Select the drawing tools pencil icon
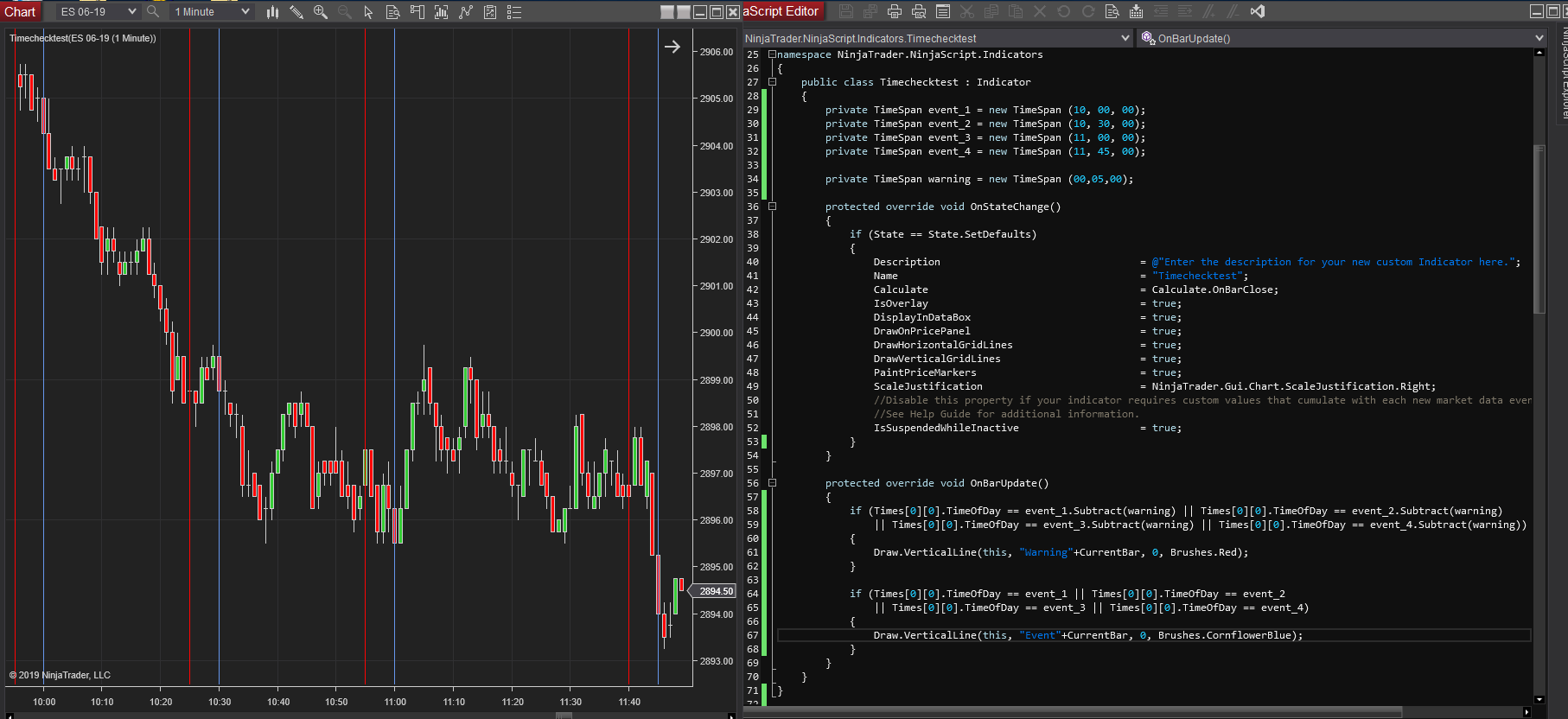The width and height of the screenshot is (1568, 719). click(x=296, y=12)
